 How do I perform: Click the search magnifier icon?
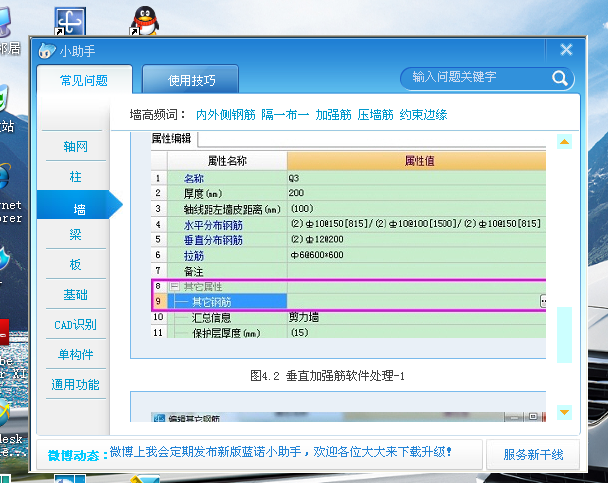(x=560, y=79)
